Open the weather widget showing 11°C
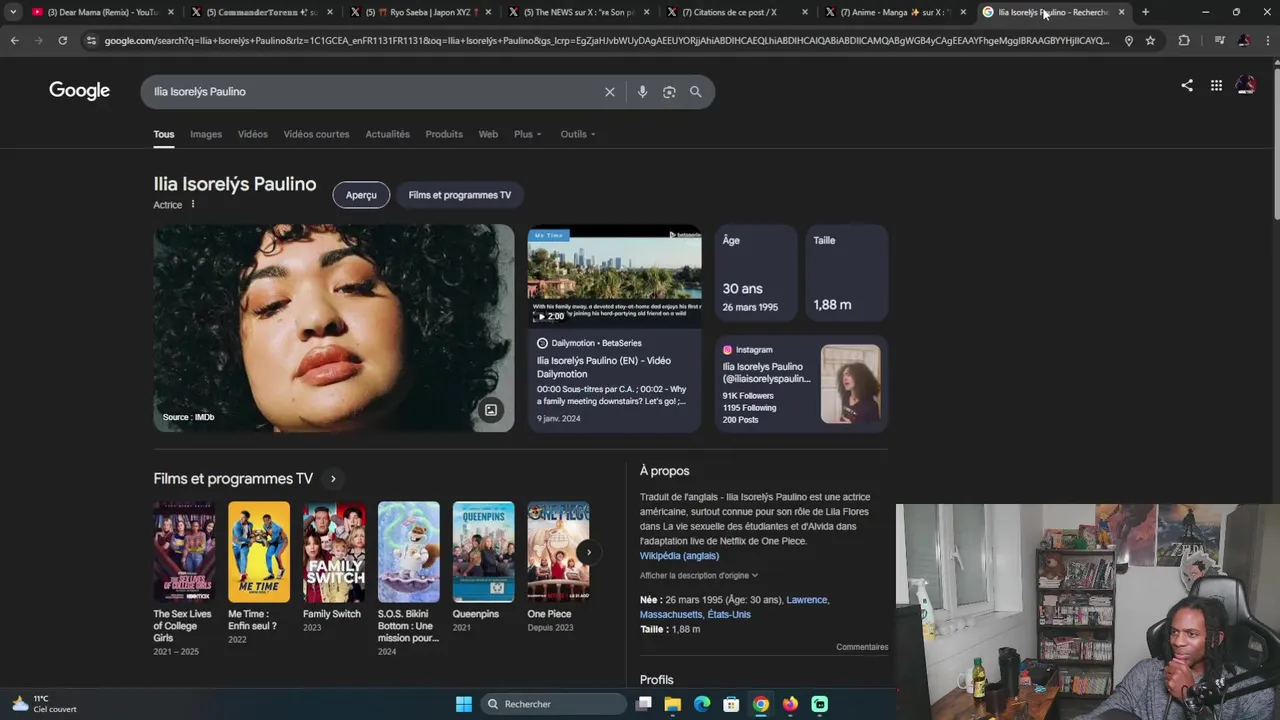Screen dimensions: 1280x720 [45, 704]
